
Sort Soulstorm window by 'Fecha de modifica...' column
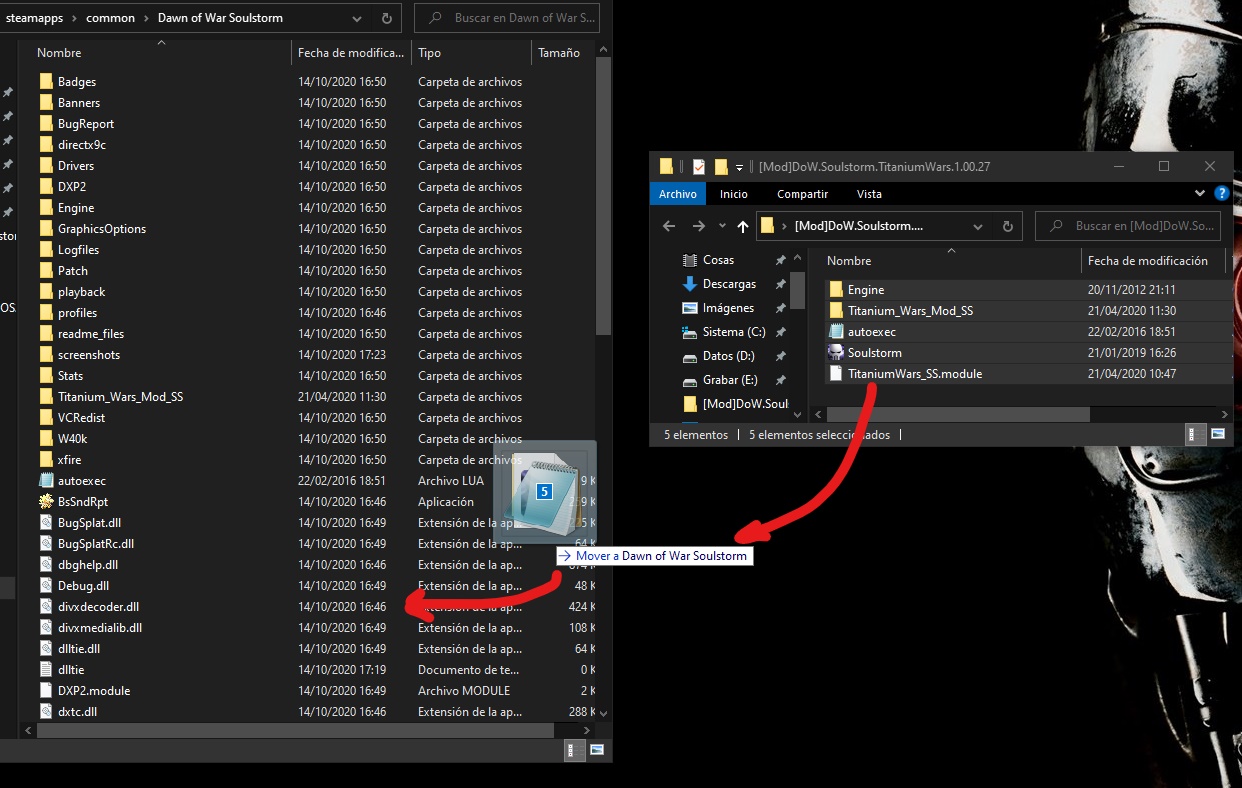tap(351, 53)
